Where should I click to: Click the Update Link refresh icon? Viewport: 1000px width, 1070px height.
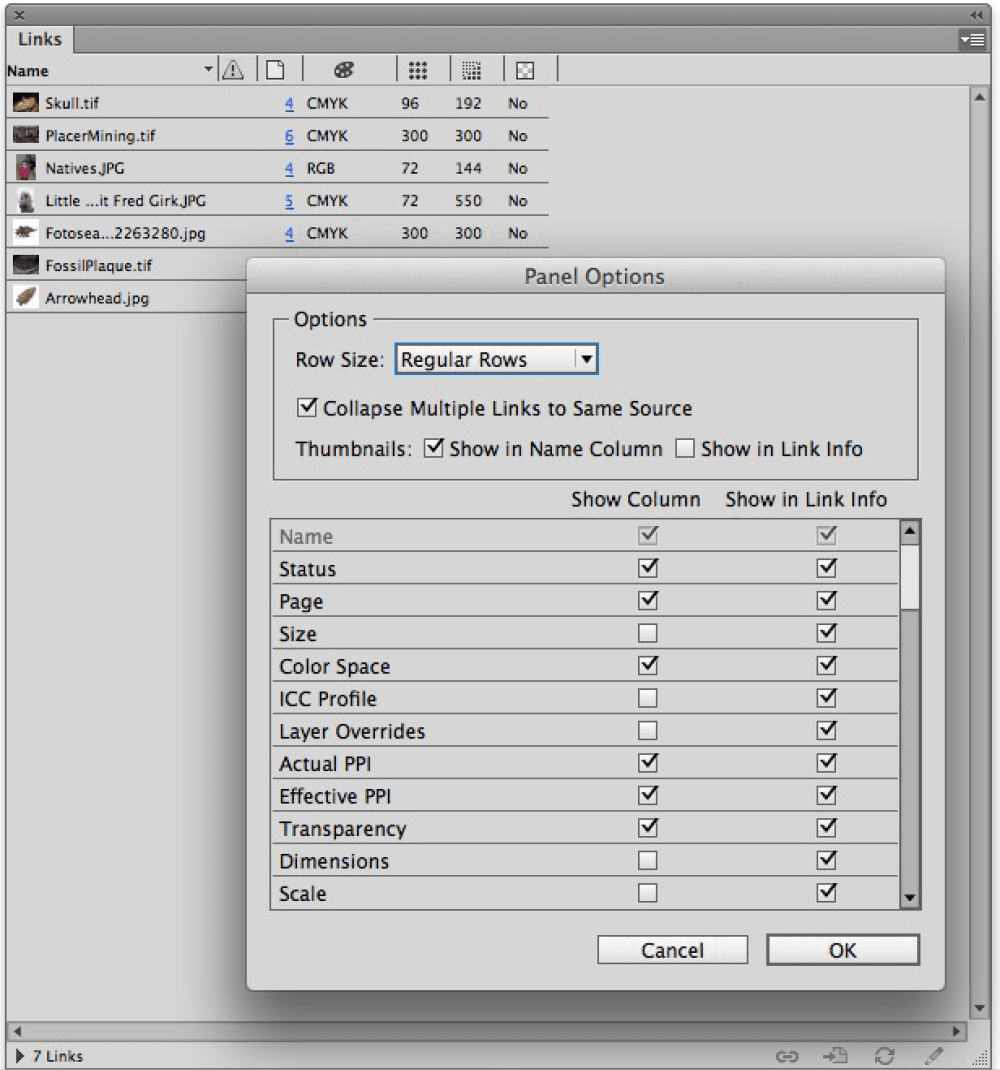coord(883,1056)
